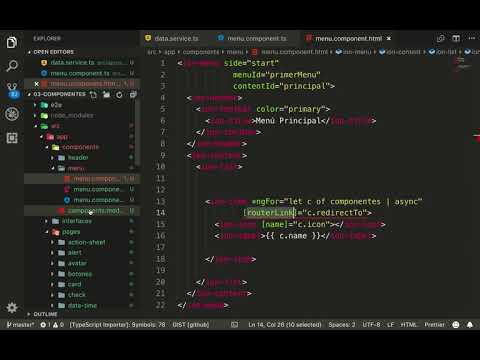Switch to the menu.component.ts tab
Image resolution: width=480 pixels, height=360 pixels.
pyautogui.click(x=257, y=39)
